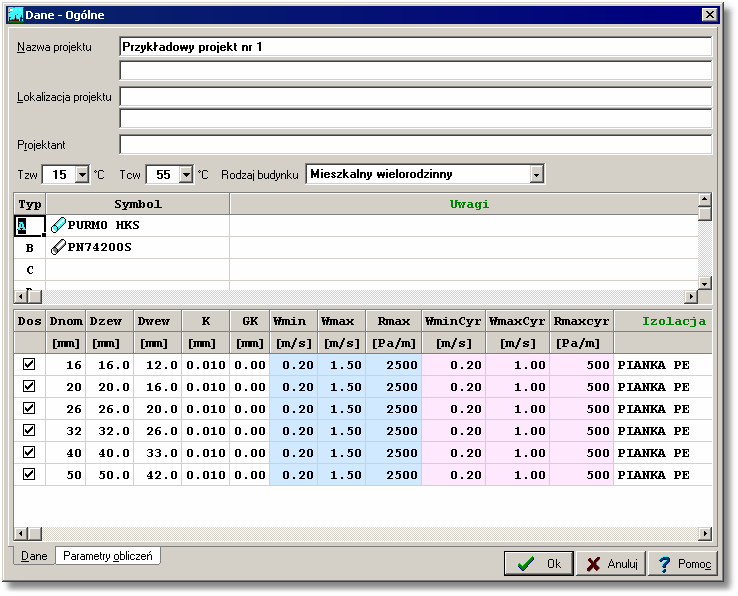
Task: Select Rmaxcyr 500 cell in row 26
Action: (x=582, y=409)
